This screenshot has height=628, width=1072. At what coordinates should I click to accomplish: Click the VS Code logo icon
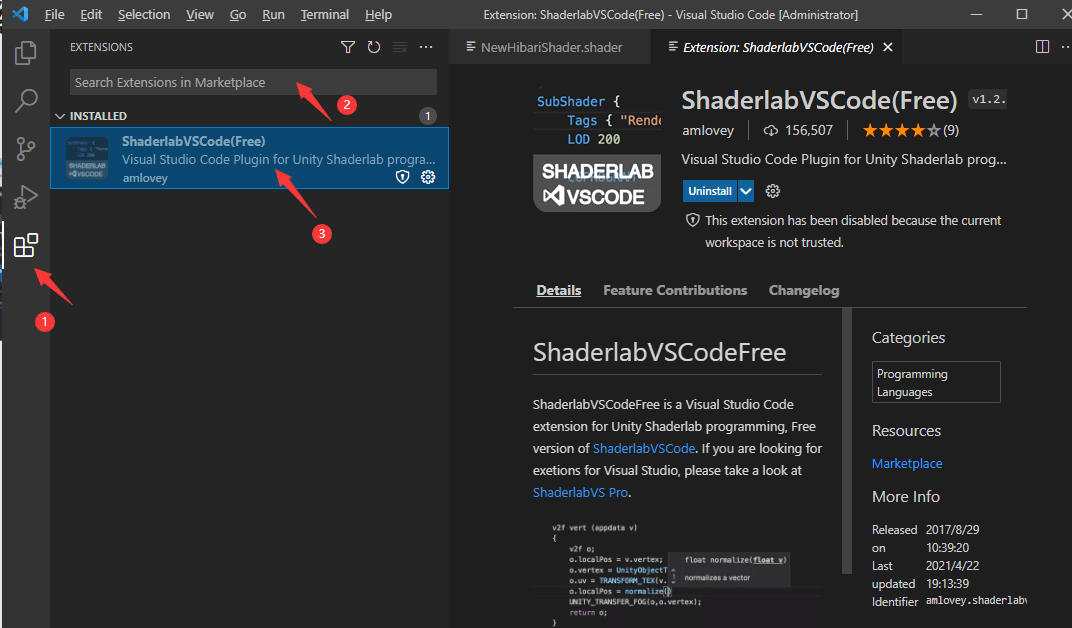tap(20, 14)
